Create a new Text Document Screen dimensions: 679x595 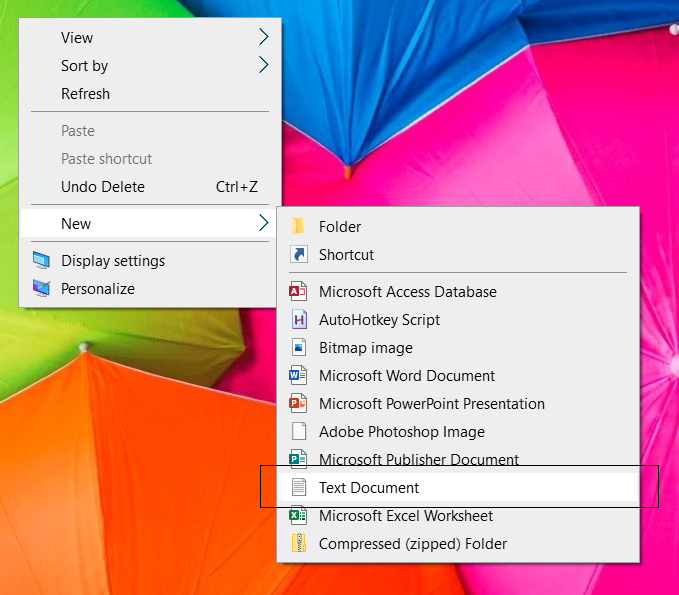pyautogui.click(x=458, y=487)
